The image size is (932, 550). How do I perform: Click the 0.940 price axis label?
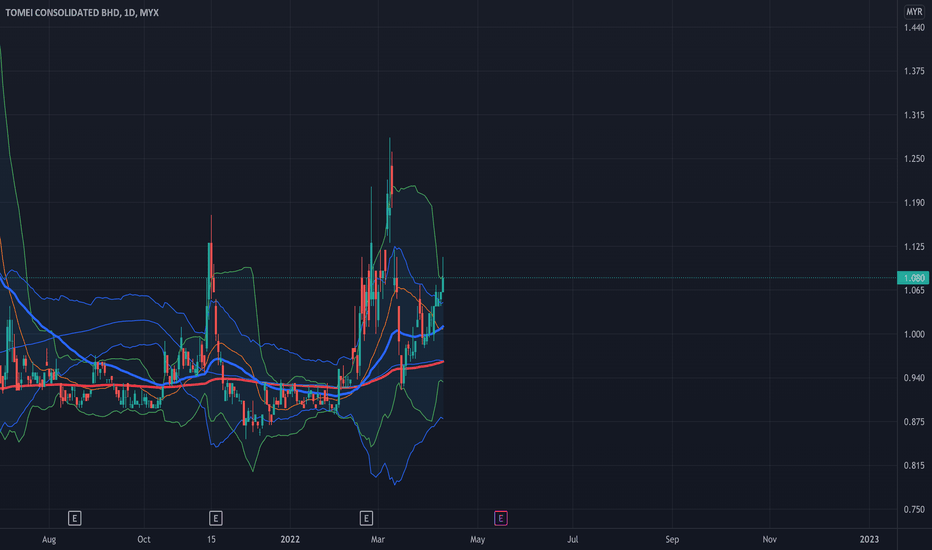914,378
